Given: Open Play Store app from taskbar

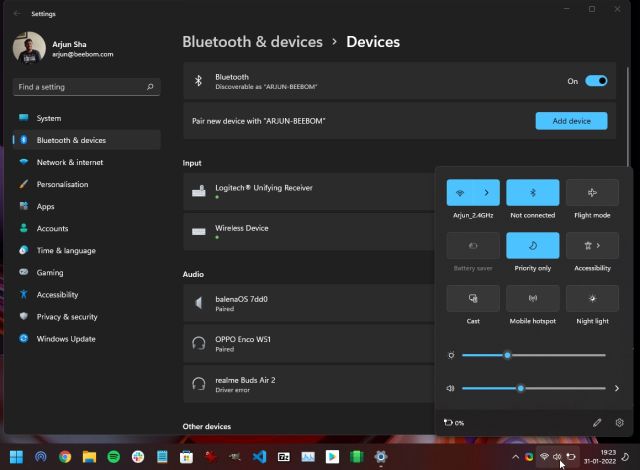Looking at the screenshot, I should click(332, 457).
